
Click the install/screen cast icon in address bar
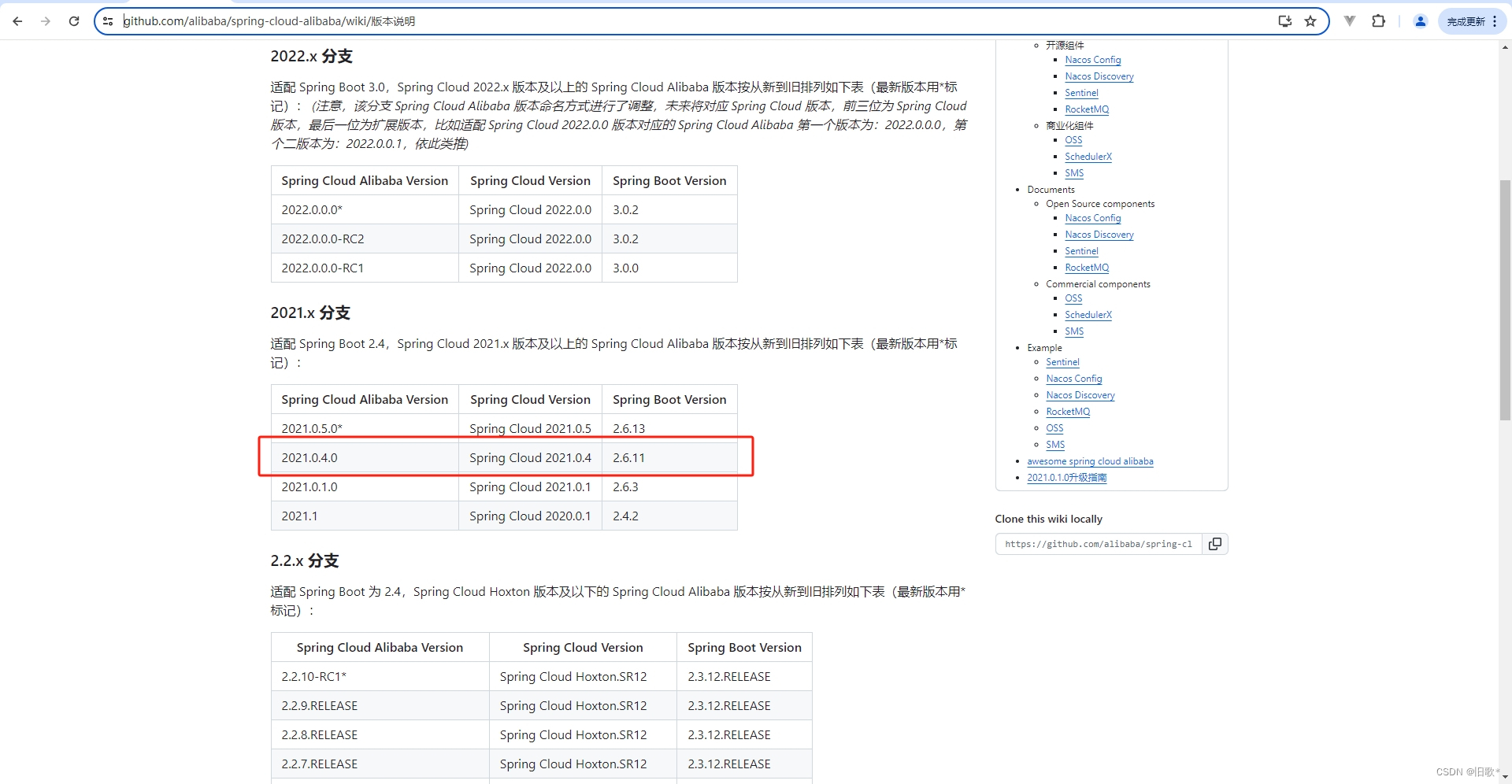click(1285, 21)
